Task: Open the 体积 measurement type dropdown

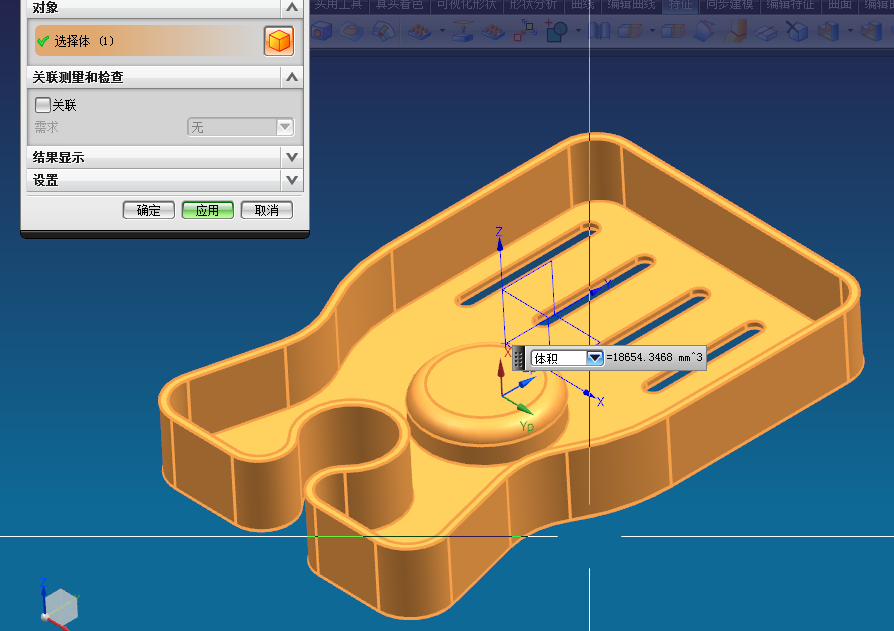Action: click(594, 358)
